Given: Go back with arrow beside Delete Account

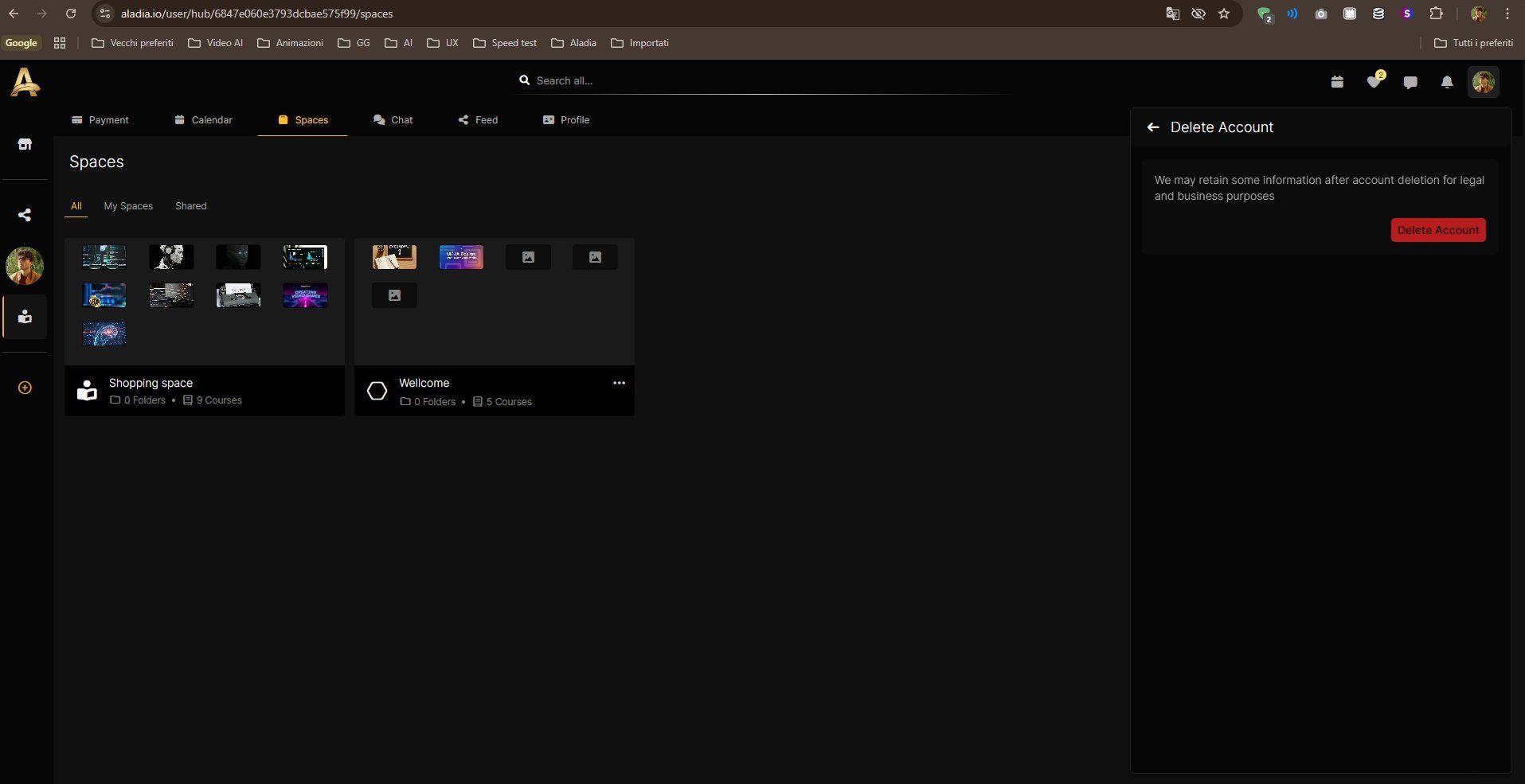Looking at the screenshot, I should [1152, 127].
